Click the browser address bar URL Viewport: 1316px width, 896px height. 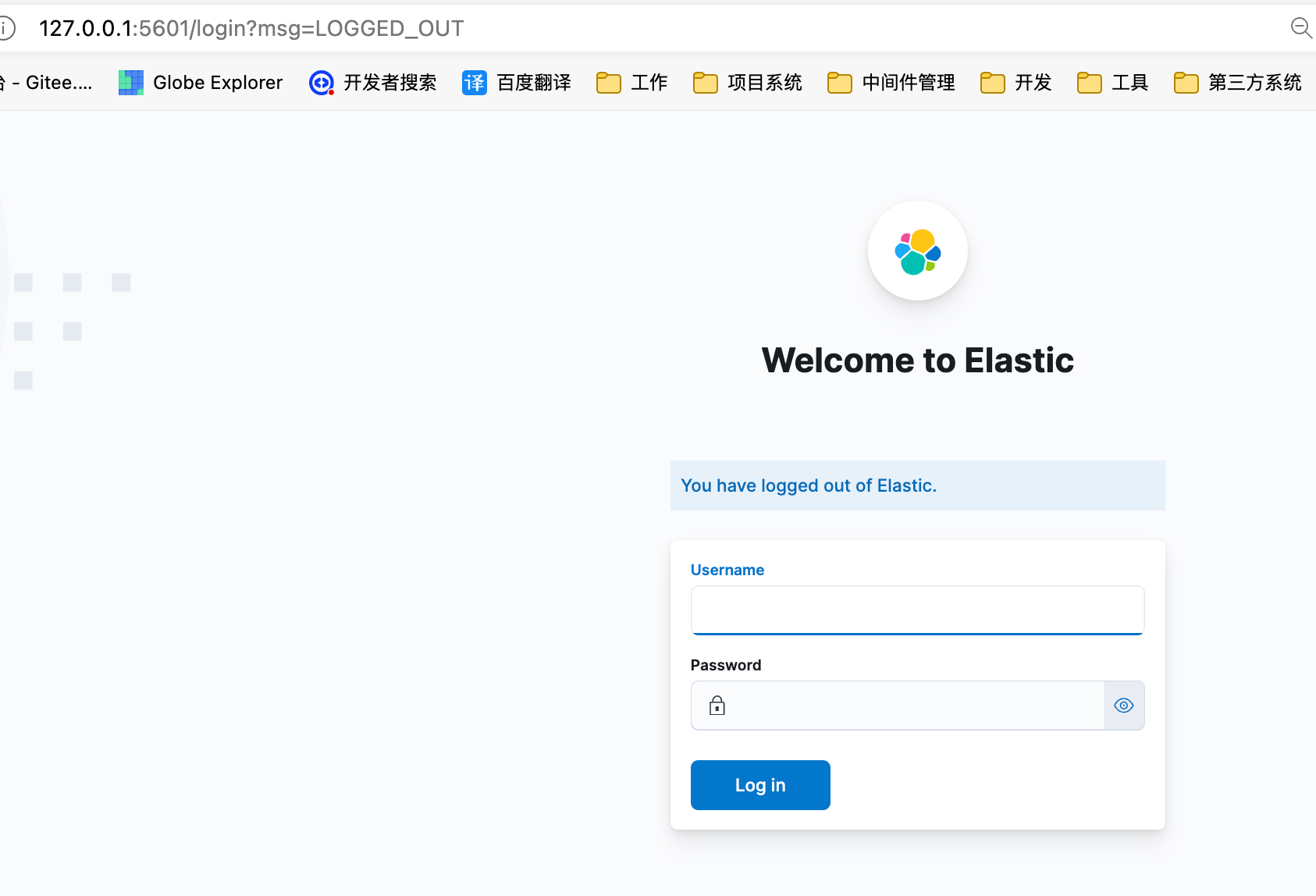click(251, 29)
